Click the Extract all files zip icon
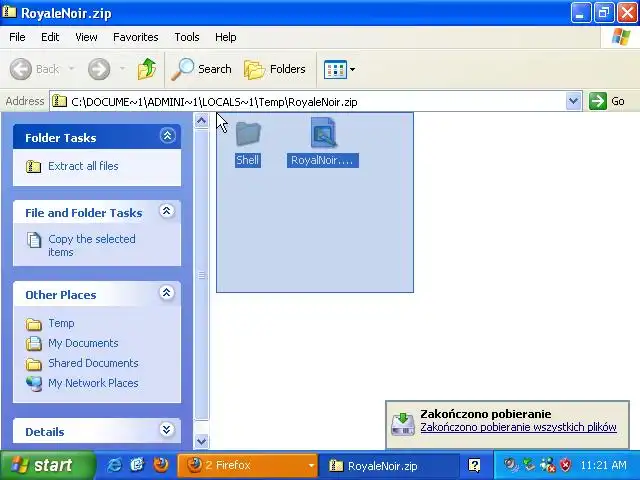The height and width of the screenshot is (480, 640). [34, 166]
